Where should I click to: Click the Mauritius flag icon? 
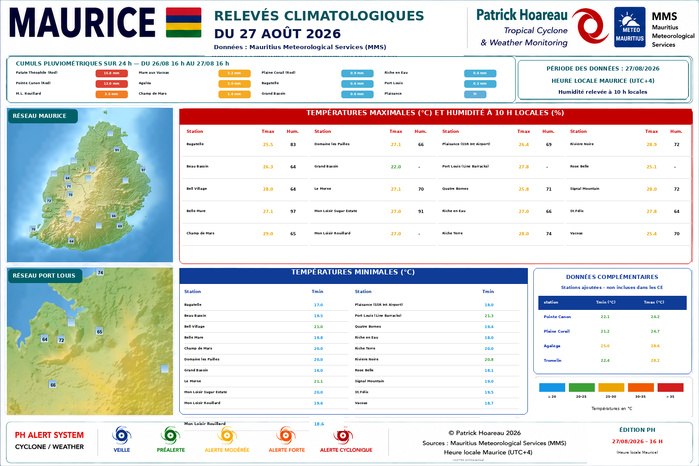coord(184,22)
